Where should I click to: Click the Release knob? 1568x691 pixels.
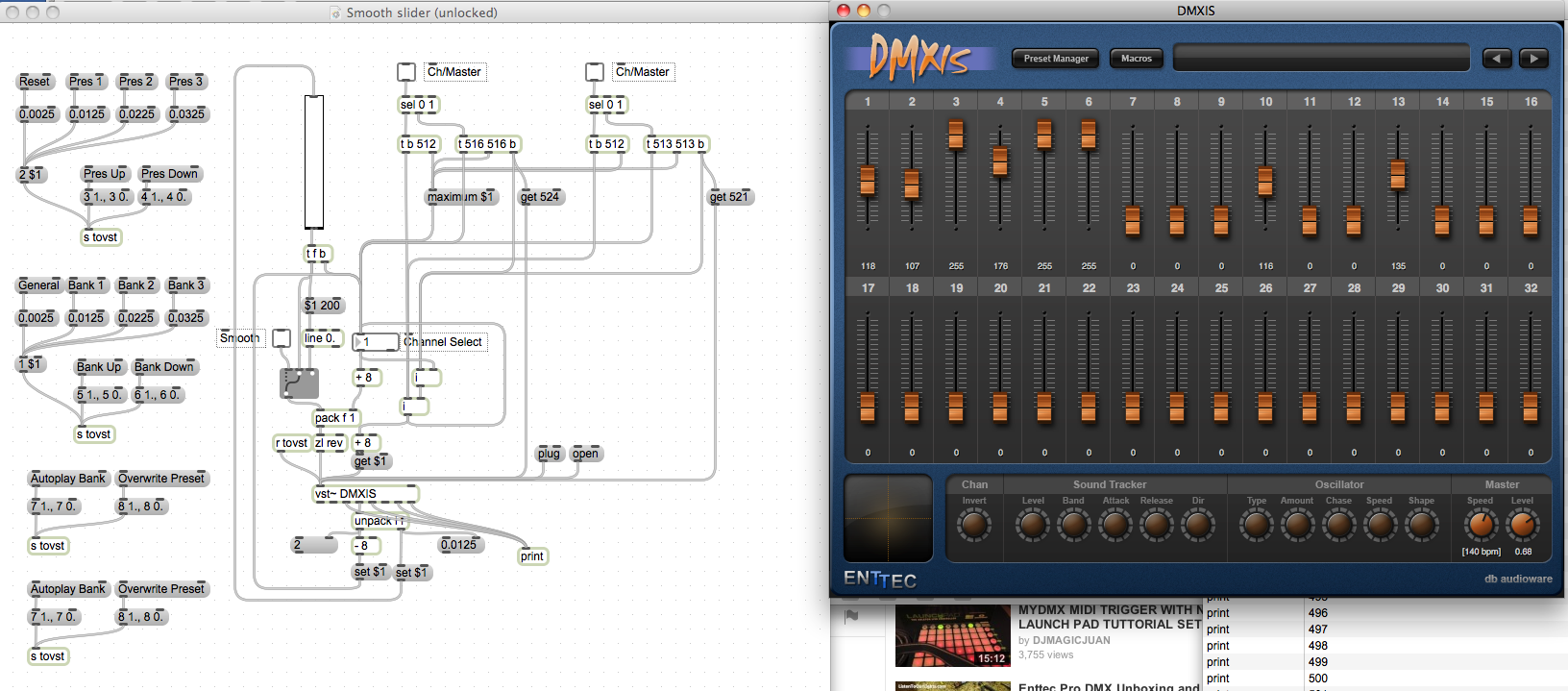1156,525
